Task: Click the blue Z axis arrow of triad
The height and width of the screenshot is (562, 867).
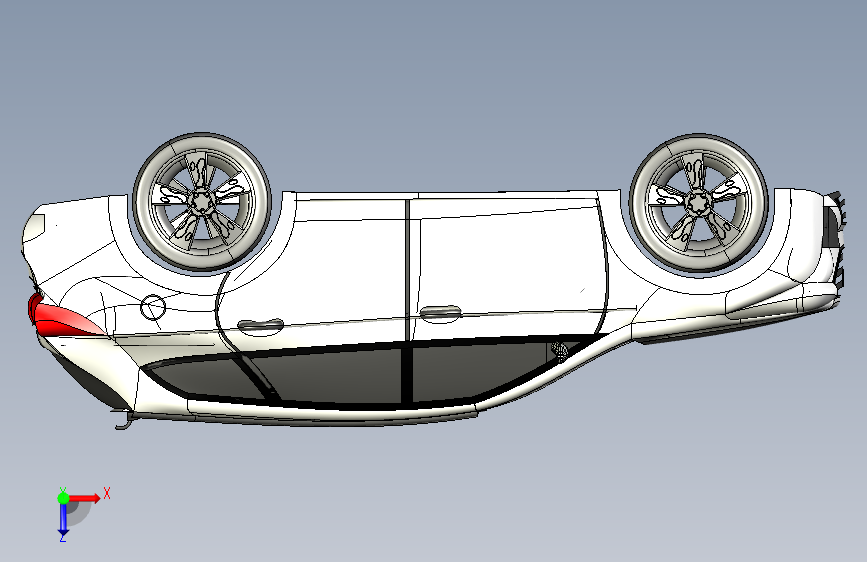Action: point(63,520)
